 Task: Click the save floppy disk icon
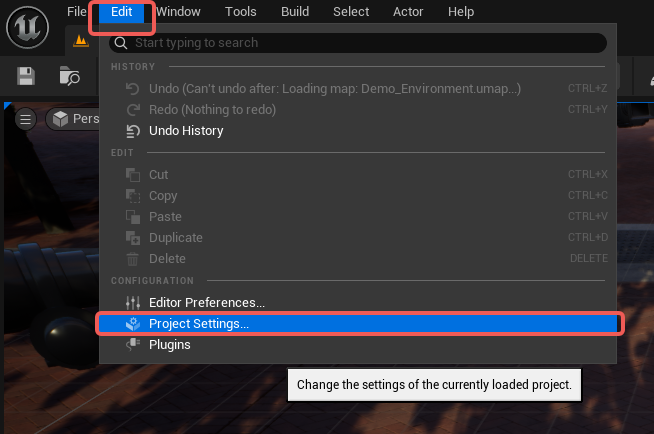coord(26,76)
